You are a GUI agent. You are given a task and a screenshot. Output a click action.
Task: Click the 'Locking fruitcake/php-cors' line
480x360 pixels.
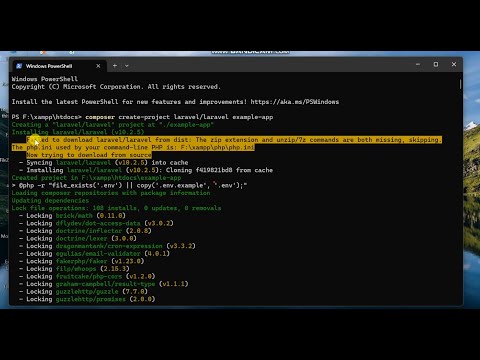[x=87, y=276]
